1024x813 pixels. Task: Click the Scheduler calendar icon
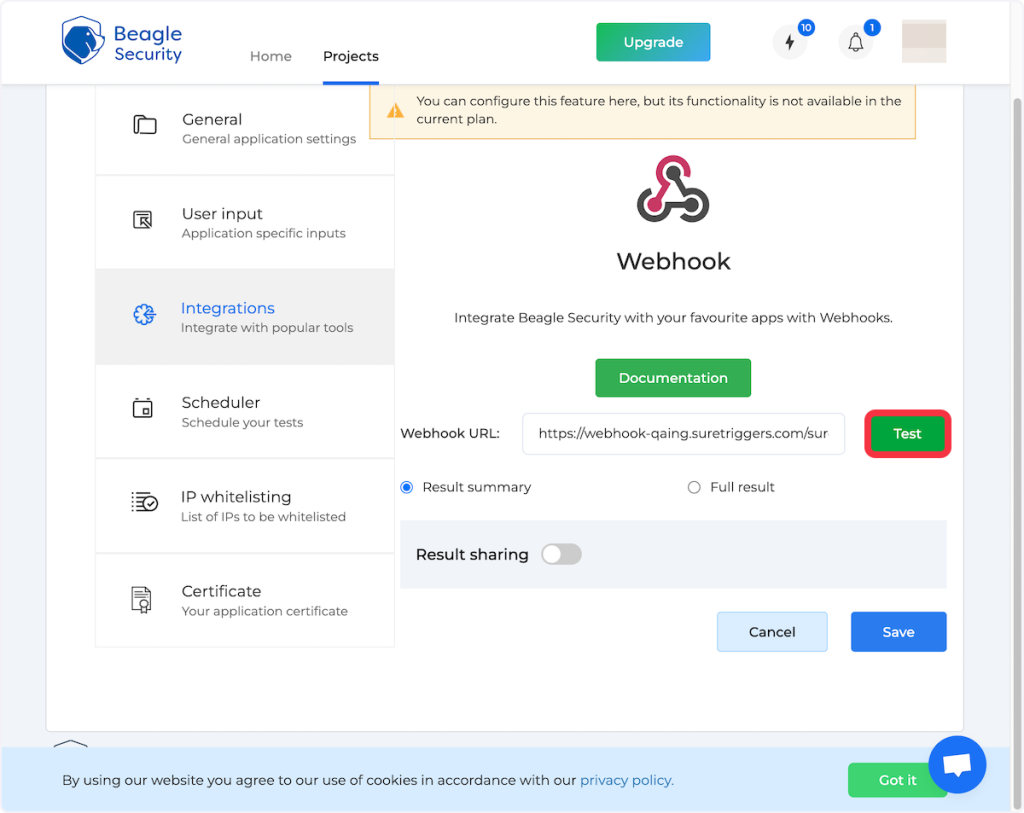coord(143,409)
